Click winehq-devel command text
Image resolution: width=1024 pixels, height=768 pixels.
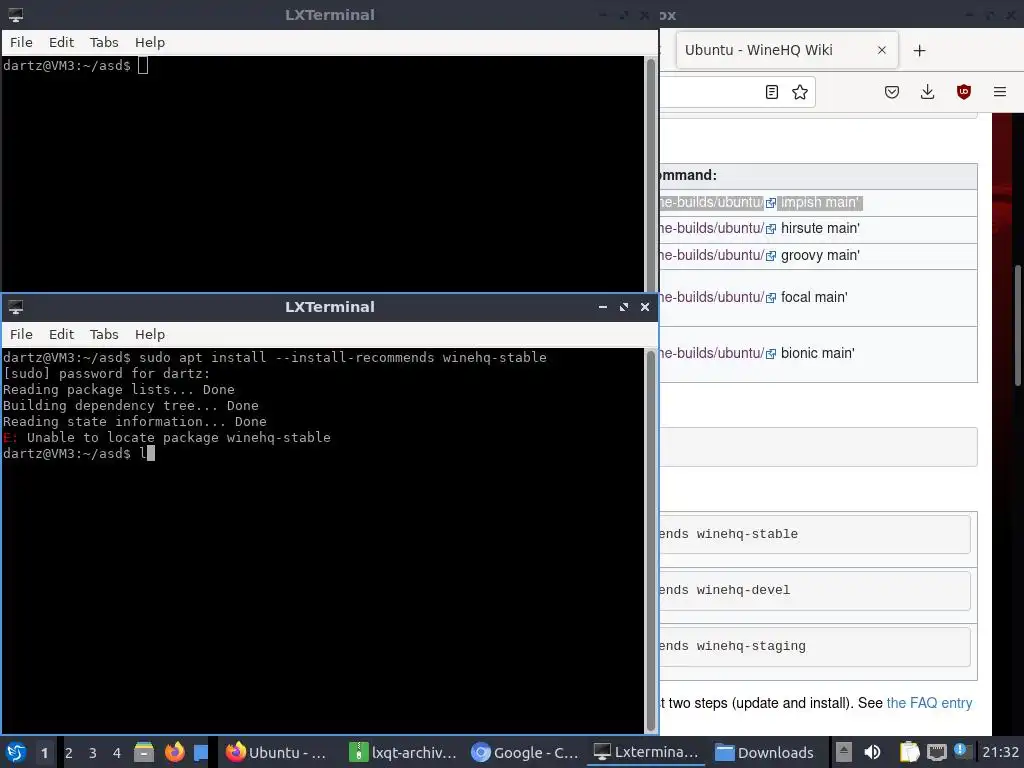point(725,590)
